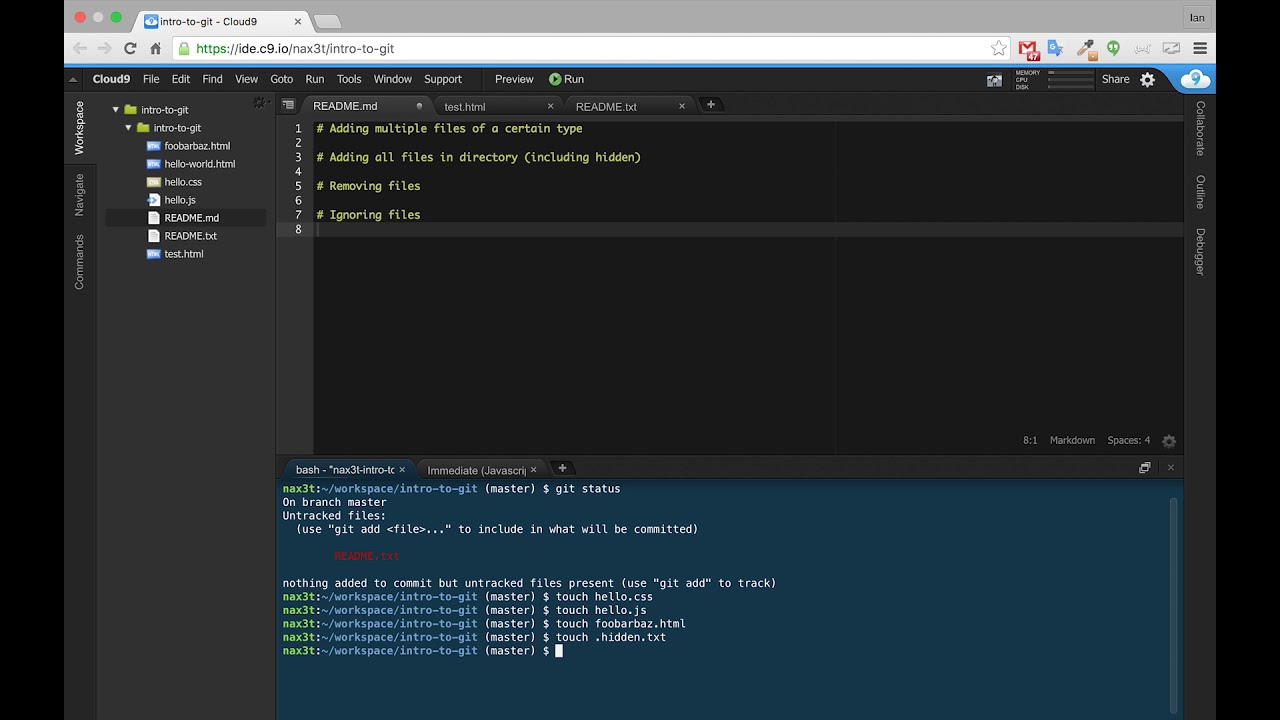Close the test.html editor tab
This screenshot has height=720, width=1280.
[550, 106]
